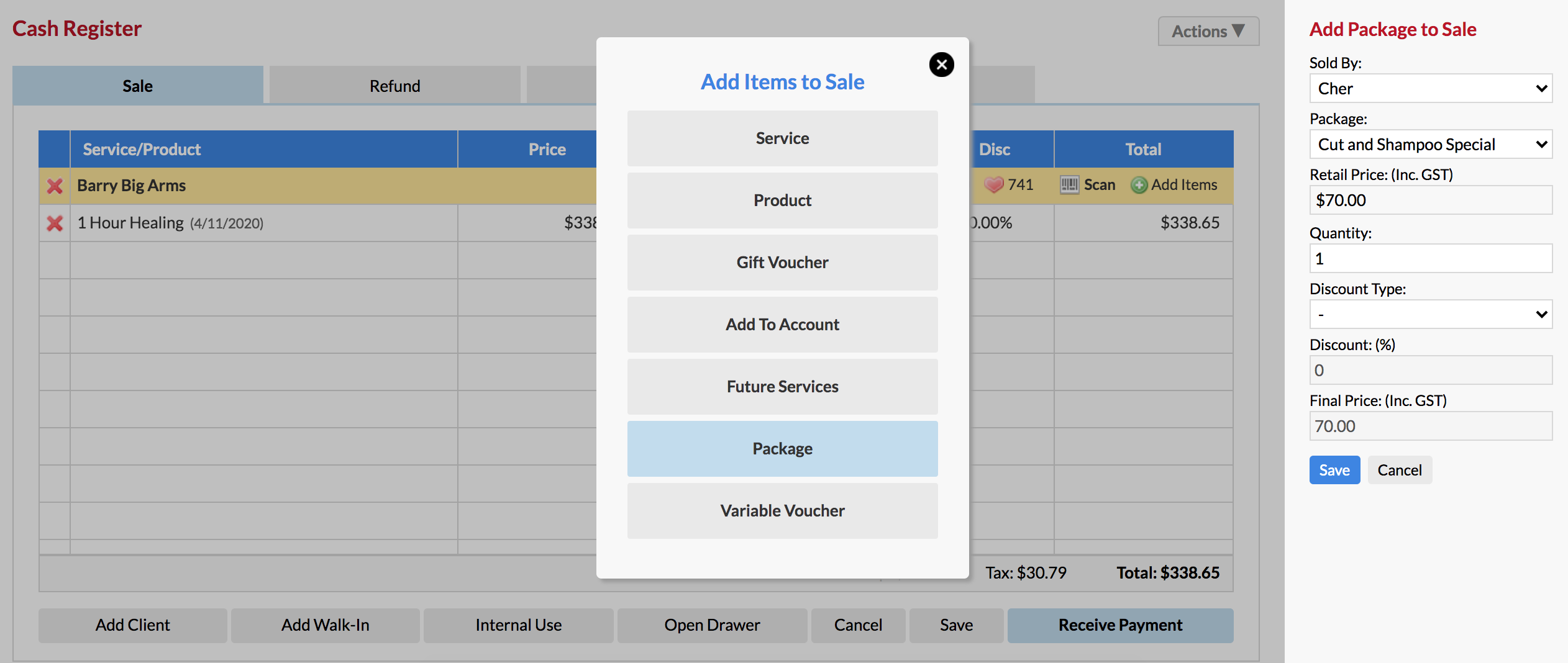Save the package with the blue Save button
The image size is (1568, 663).
point(1334,471)
